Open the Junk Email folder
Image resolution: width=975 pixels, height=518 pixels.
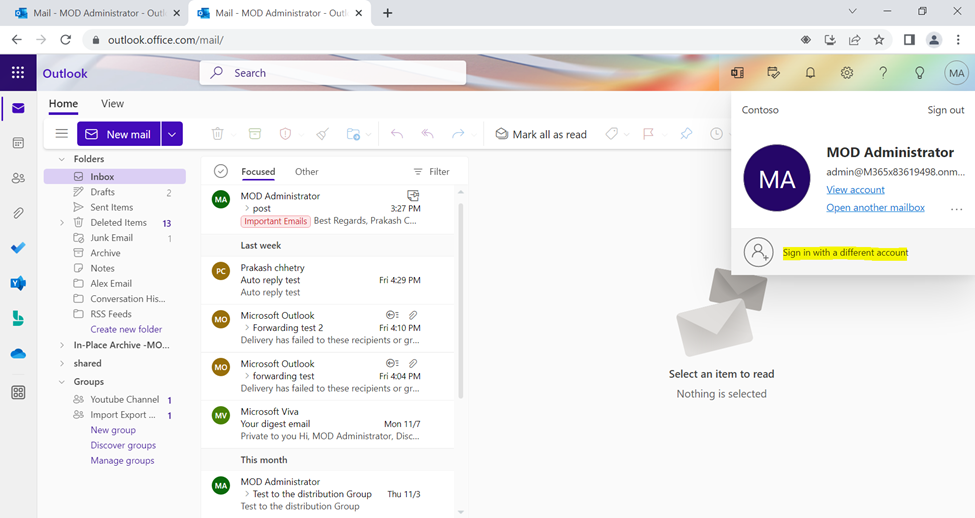click(x=114, y=238)
